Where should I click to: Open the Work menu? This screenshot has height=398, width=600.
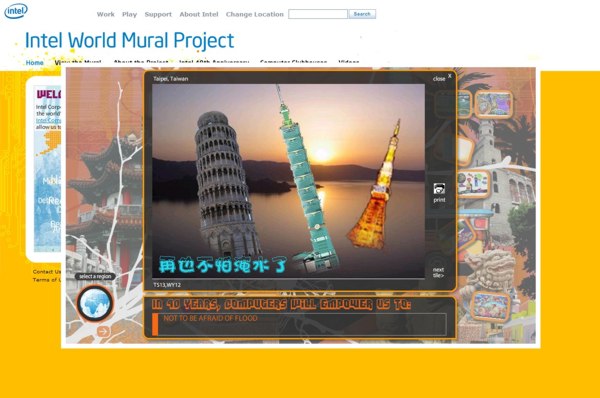[x=106, y=14]
